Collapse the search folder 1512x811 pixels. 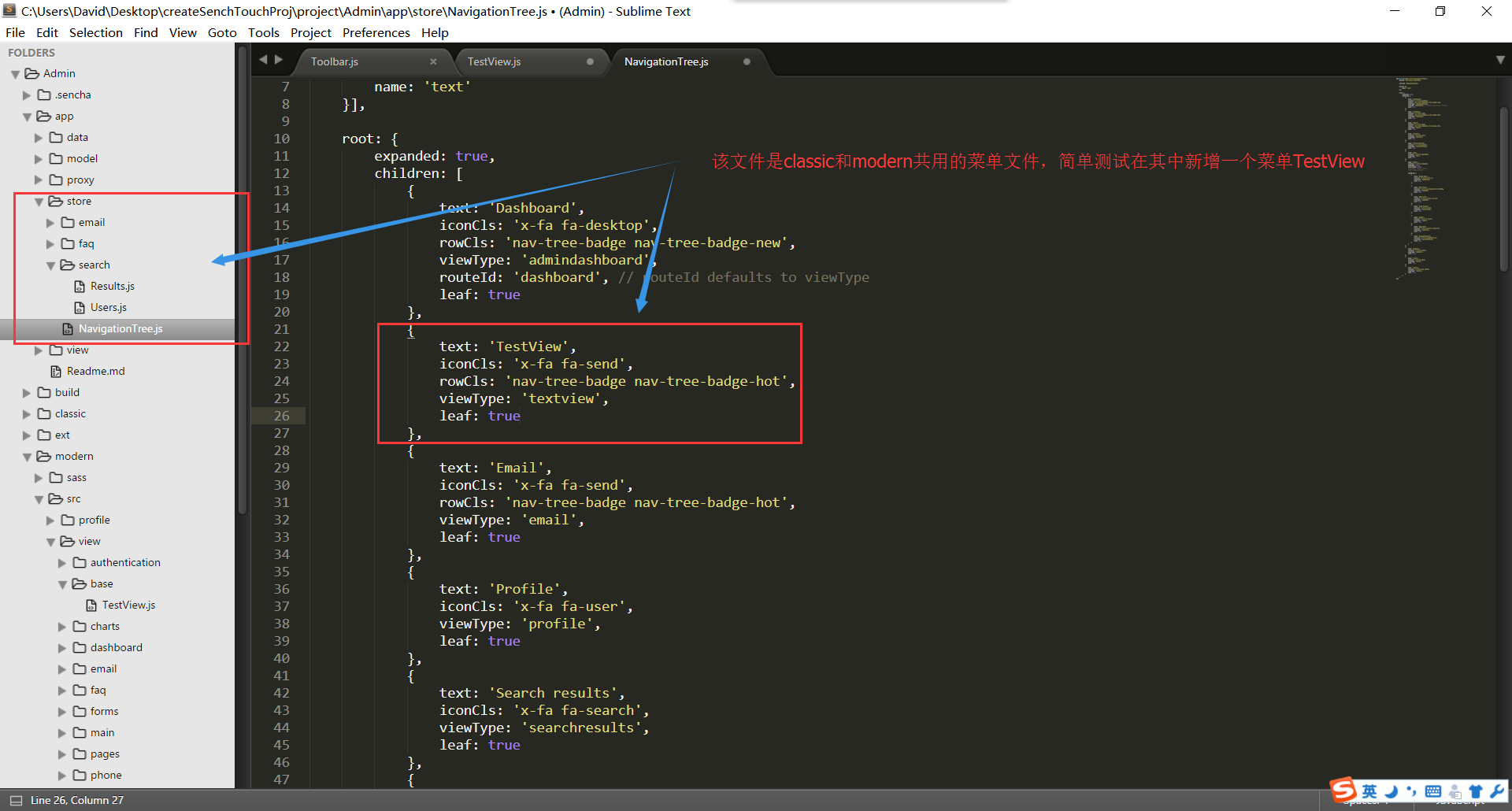[x=50, y=265]
